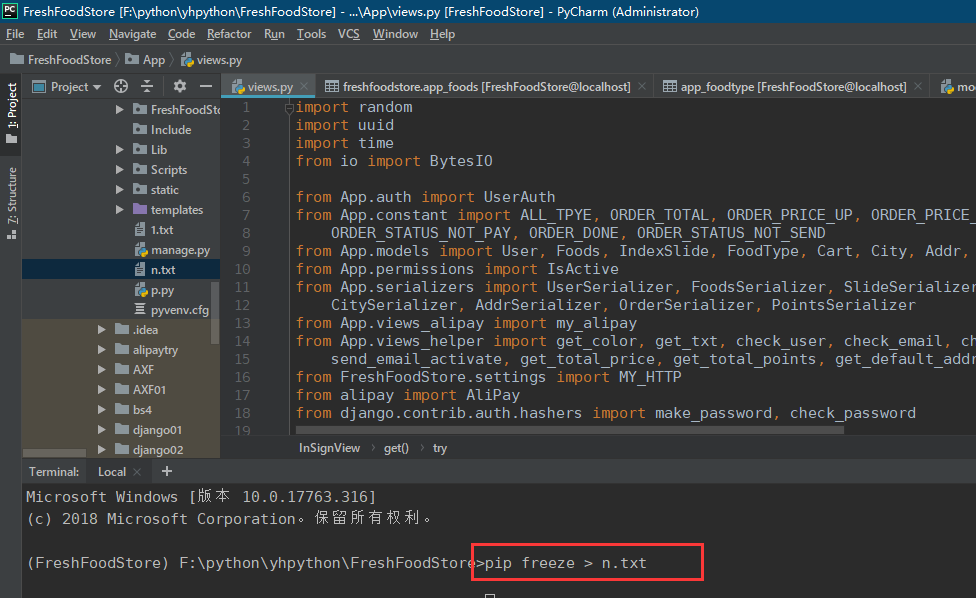Viewport: 976px width, 598px height.
Task: Open Project panel settings gear
Action: point(180,86)
